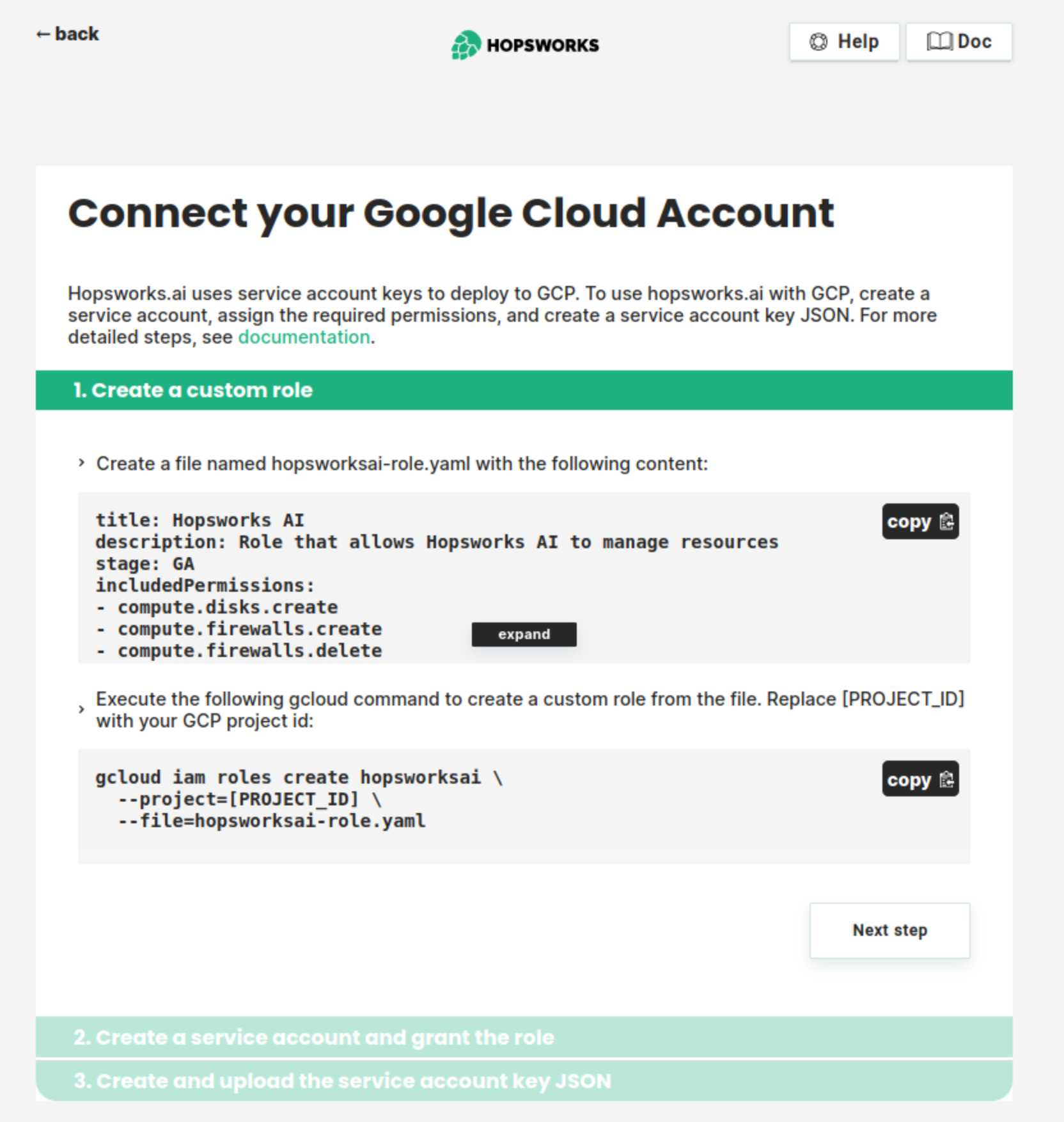Click the 'description: Role that allows' line
Screen dimensions: 1064x1122
437,542
